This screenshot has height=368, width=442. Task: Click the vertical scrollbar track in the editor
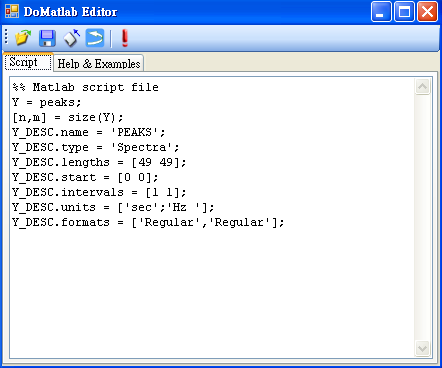(422, 218)
